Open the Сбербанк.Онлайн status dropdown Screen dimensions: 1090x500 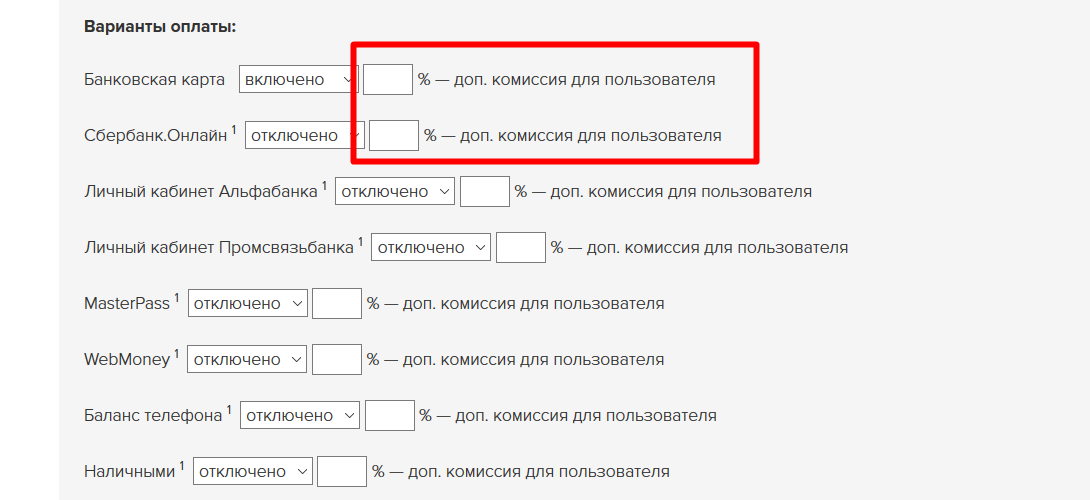point(304,136)
